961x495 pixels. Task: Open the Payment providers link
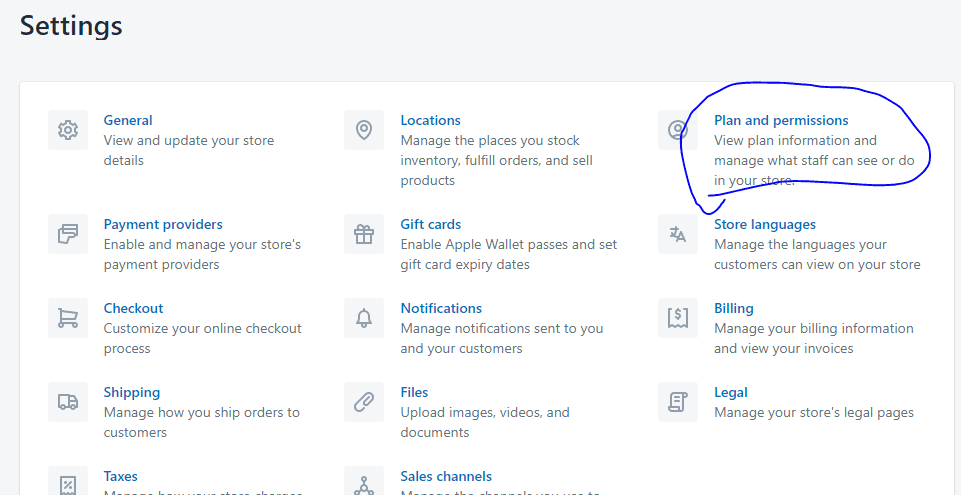(x=163, y=224)
